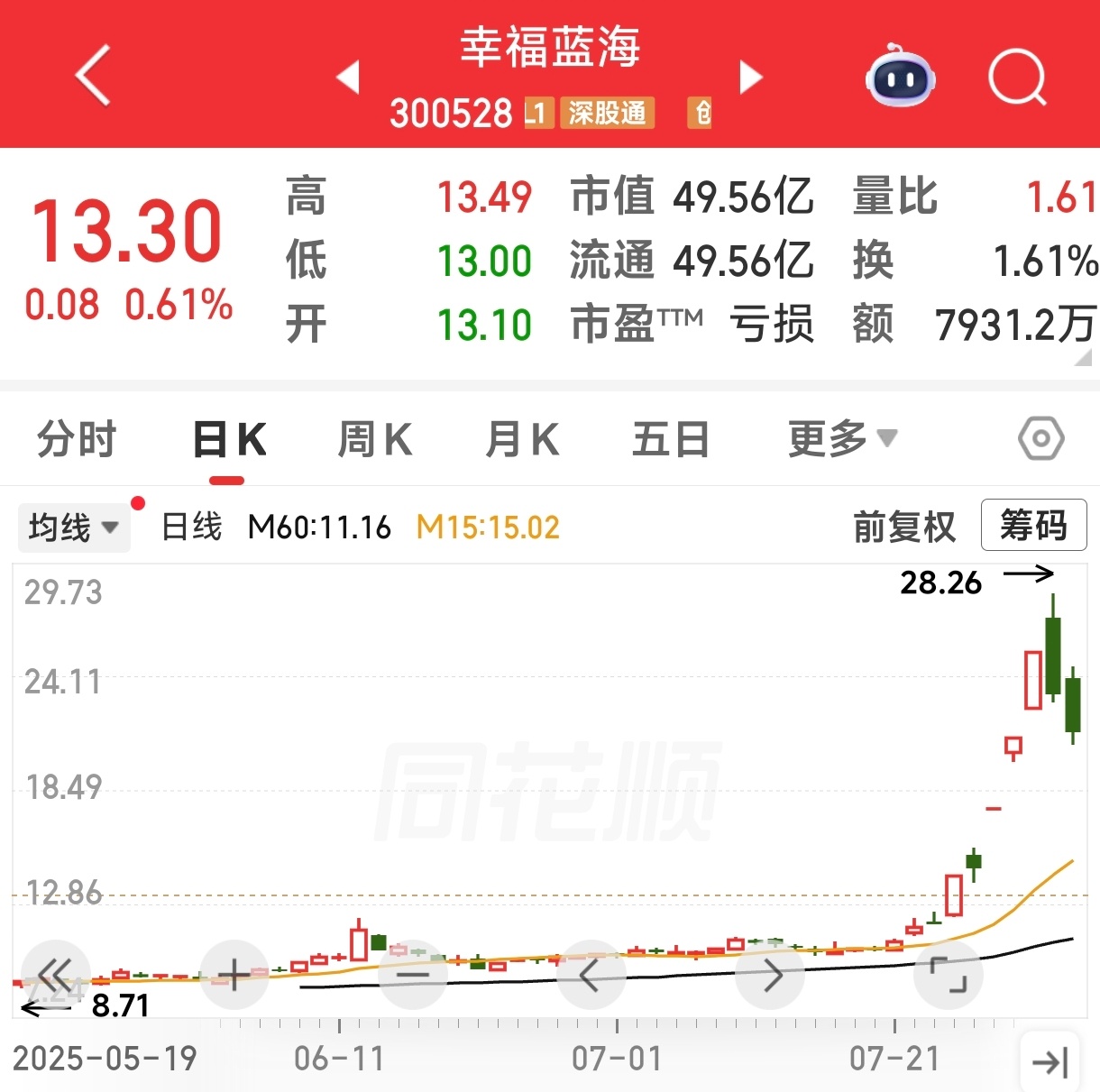
Task: Tap current price 13.30
Action: (x=126, y=232)
